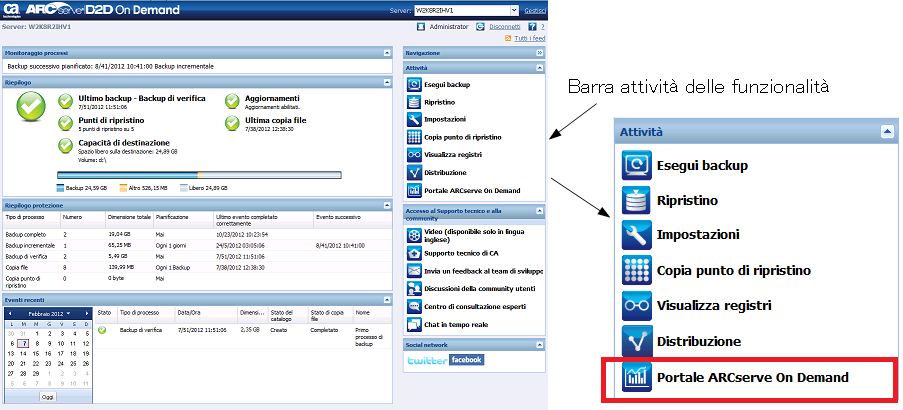Click the Altro orange legend swatch
This screenshot has height=410, width=903.
click(x=123, y=188)
